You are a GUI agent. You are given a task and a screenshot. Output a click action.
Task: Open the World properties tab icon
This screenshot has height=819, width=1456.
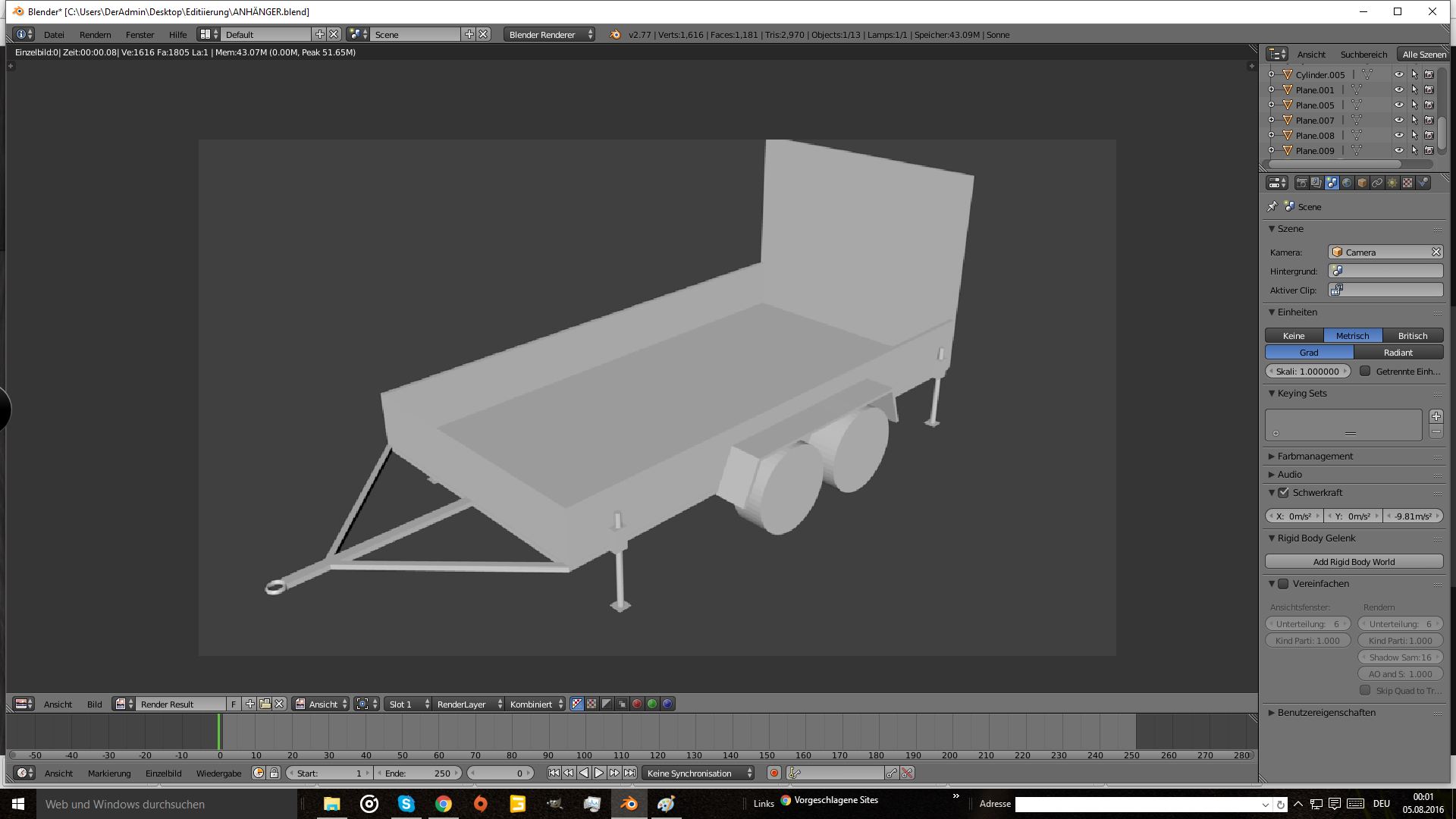(x=1347, y=183)
